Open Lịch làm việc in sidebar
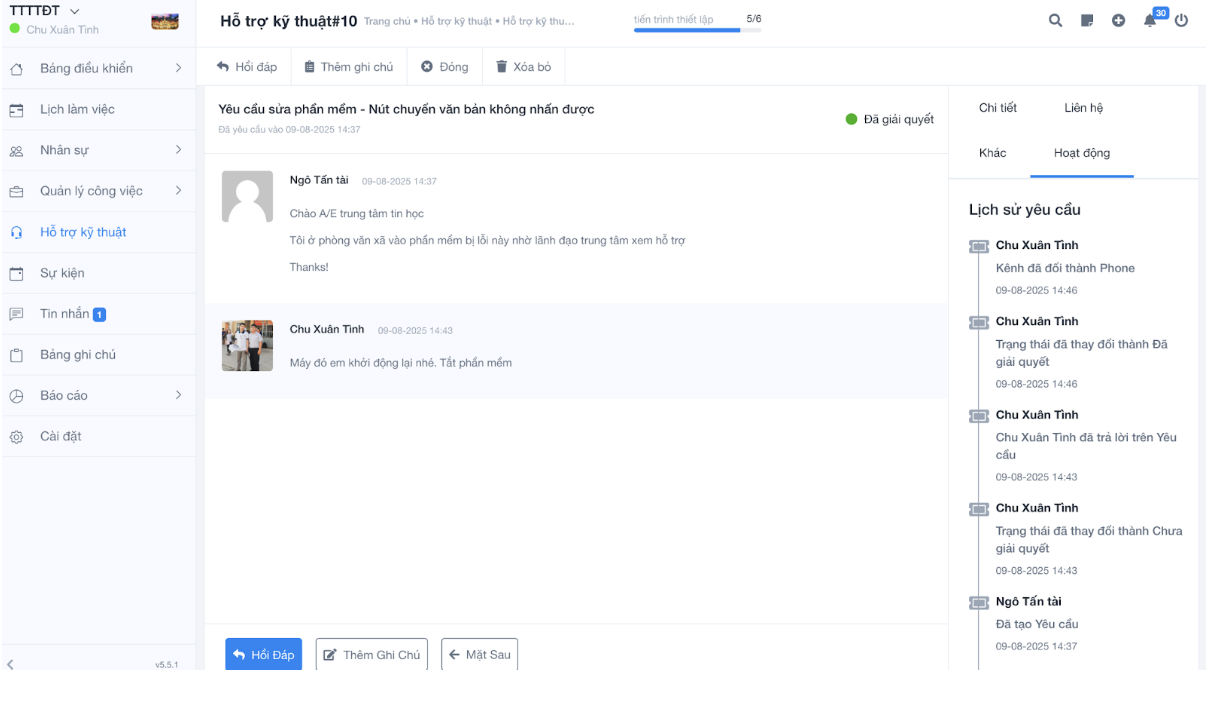 coord(77,109)
